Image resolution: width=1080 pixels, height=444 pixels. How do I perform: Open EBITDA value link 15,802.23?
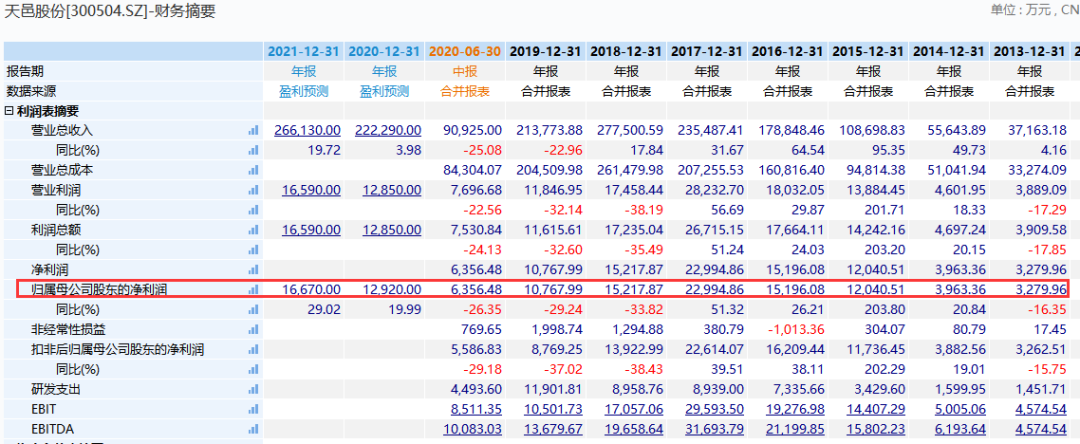tap(876, 430)
